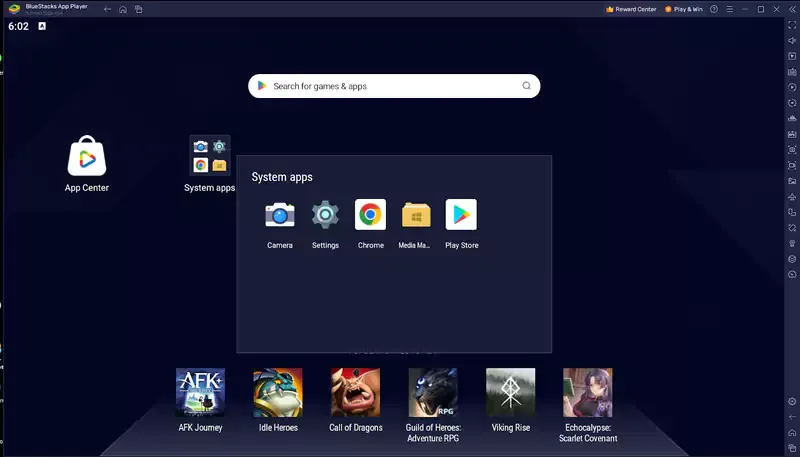800x457 pixels.
Task: Click the Google Play logo in search bar
Action: [x=262, y=86]
